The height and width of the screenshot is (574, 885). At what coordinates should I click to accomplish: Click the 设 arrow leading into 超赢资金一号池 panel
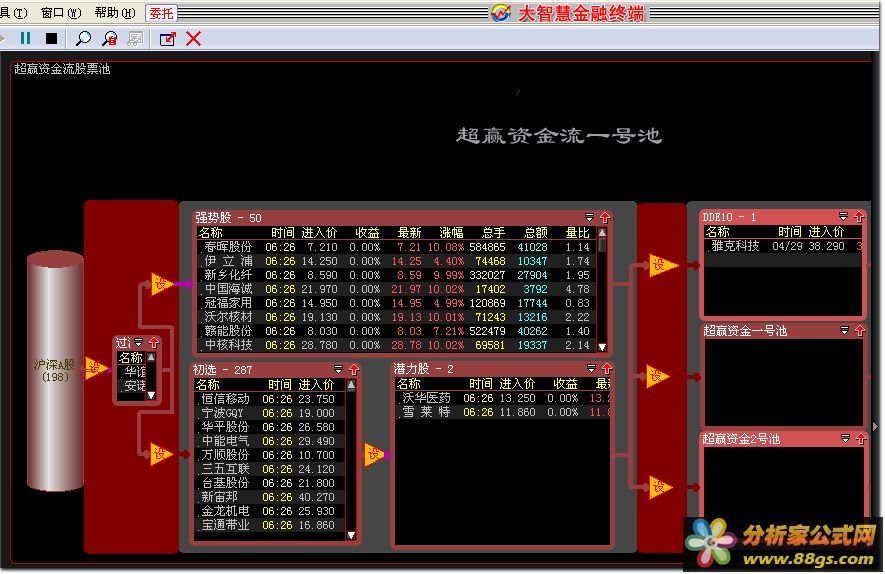click(x=658, y=376)
